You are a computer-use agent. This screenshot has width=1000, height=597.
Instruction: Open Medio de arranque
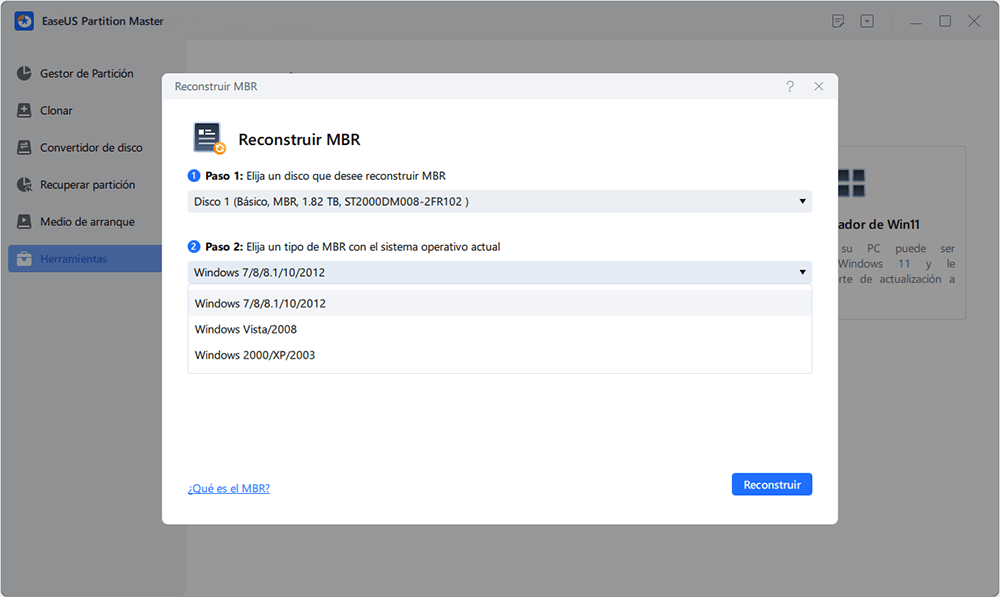coord(85,221)
